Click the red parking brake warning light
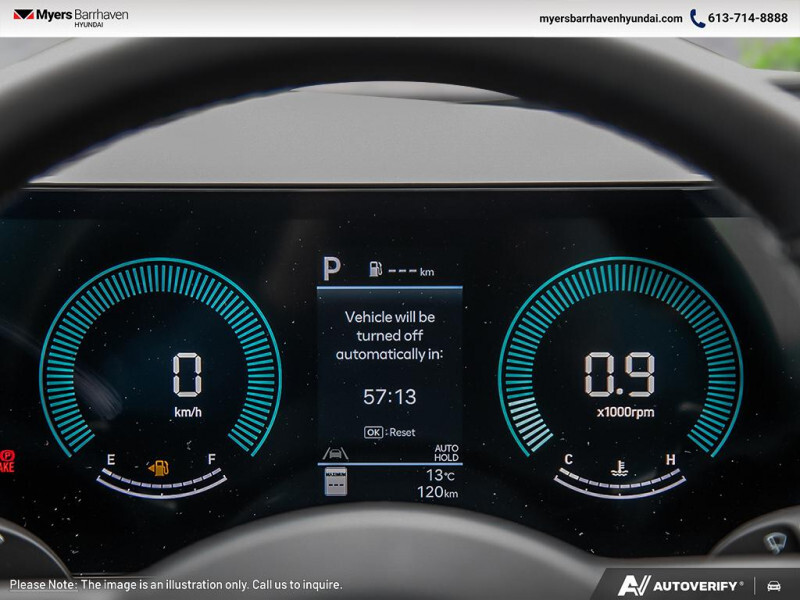This screenshot has width=800, height=600. coord(6,460)
